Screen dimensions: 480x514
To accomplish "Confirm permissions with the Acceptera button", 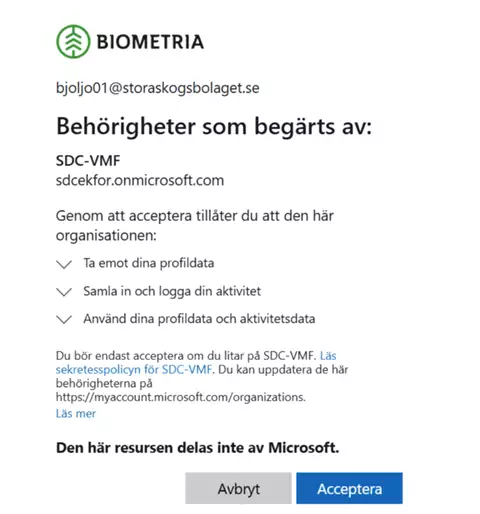I will [349, 488].
